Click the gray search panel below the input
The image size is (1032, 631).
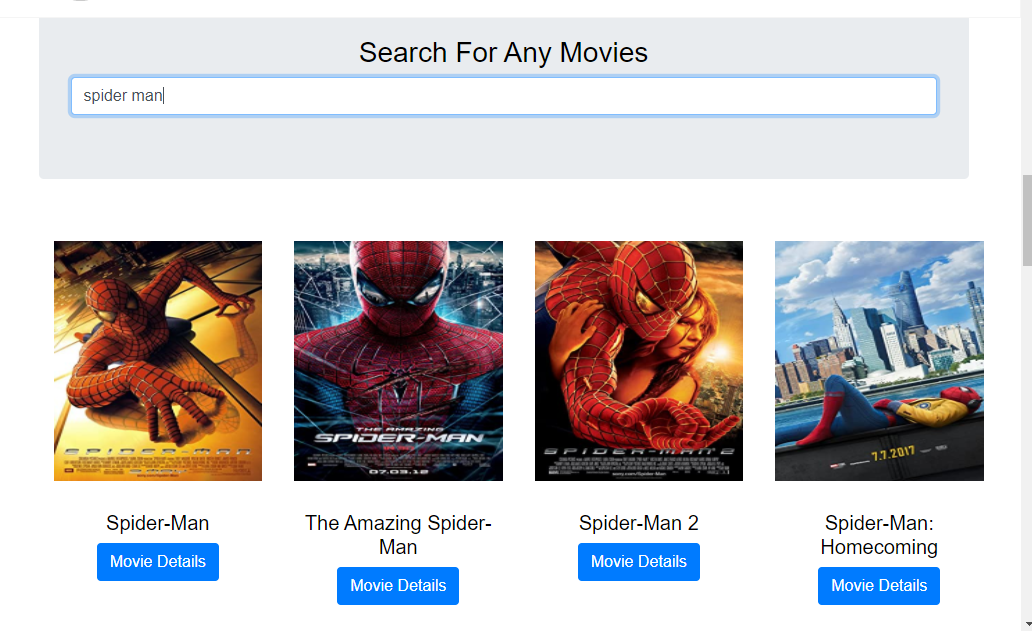click(x=503, y=147)
